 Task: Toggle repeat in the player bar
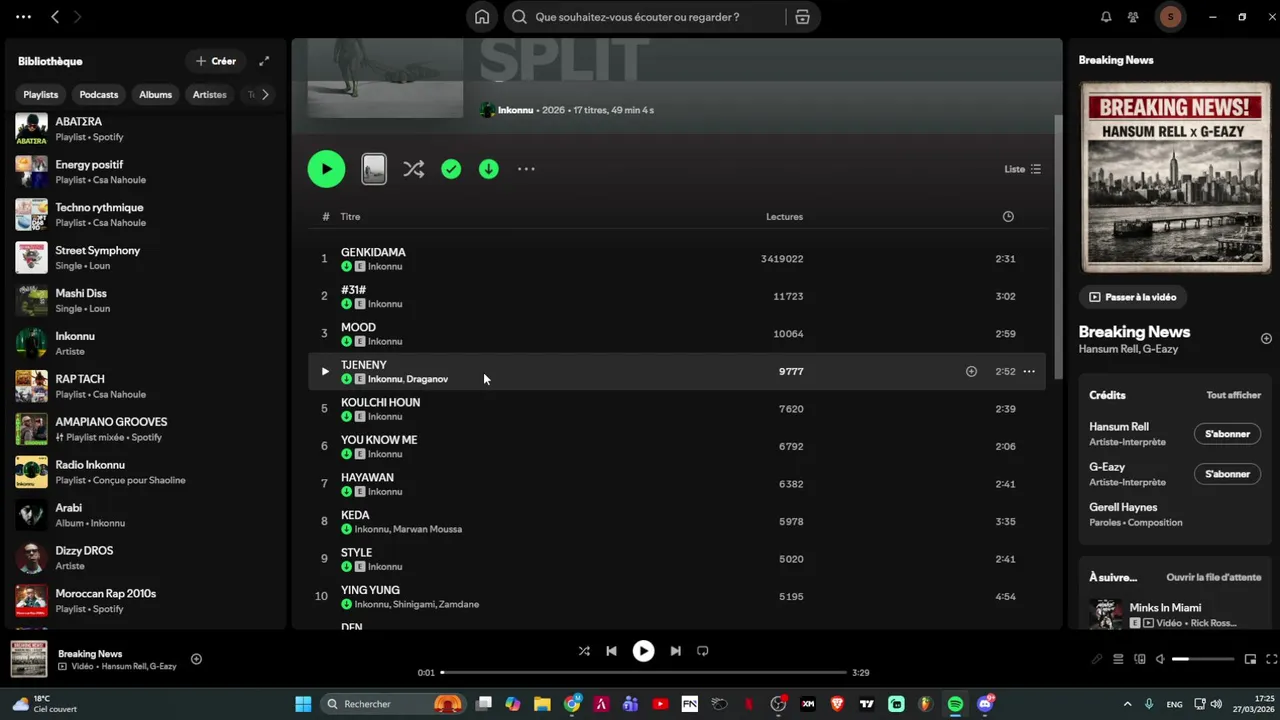[x=702, y=651]
